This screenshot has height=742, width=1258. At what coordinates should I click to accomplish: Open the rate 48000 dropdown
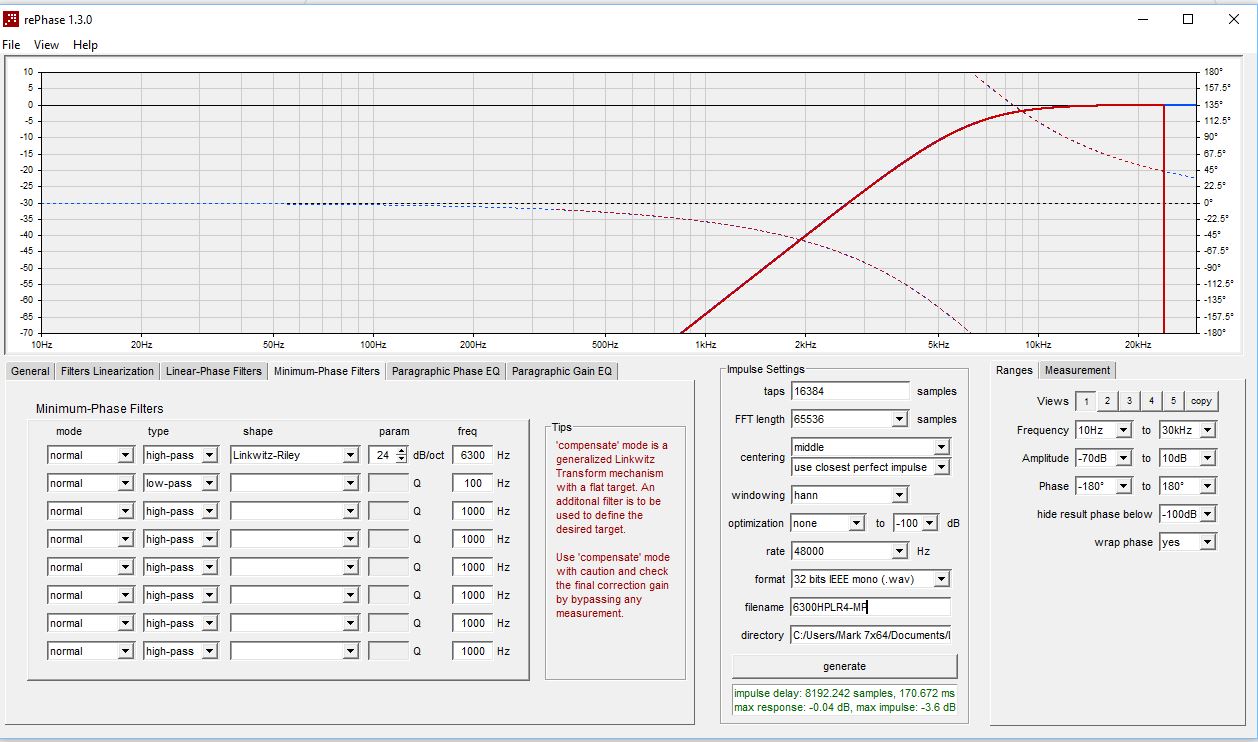[849, 551]
